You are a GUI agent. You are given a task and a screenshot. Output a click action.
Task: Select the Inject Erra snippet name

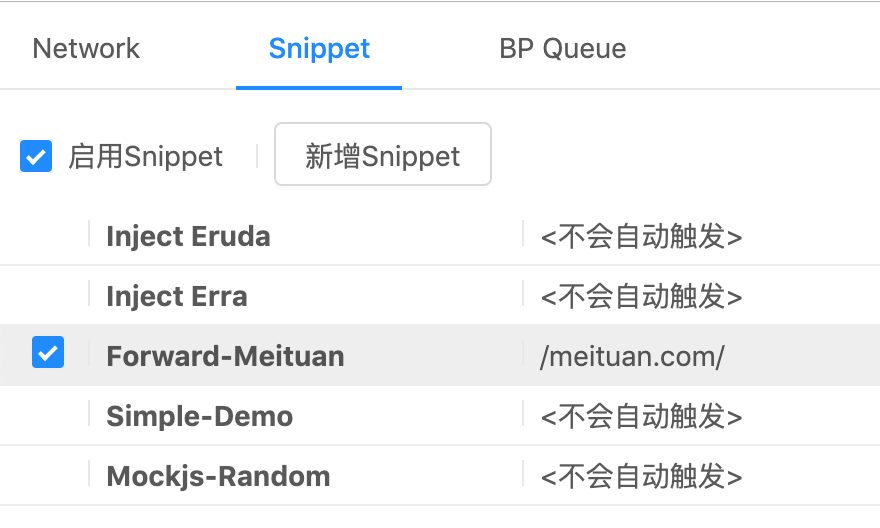[176, 297]
